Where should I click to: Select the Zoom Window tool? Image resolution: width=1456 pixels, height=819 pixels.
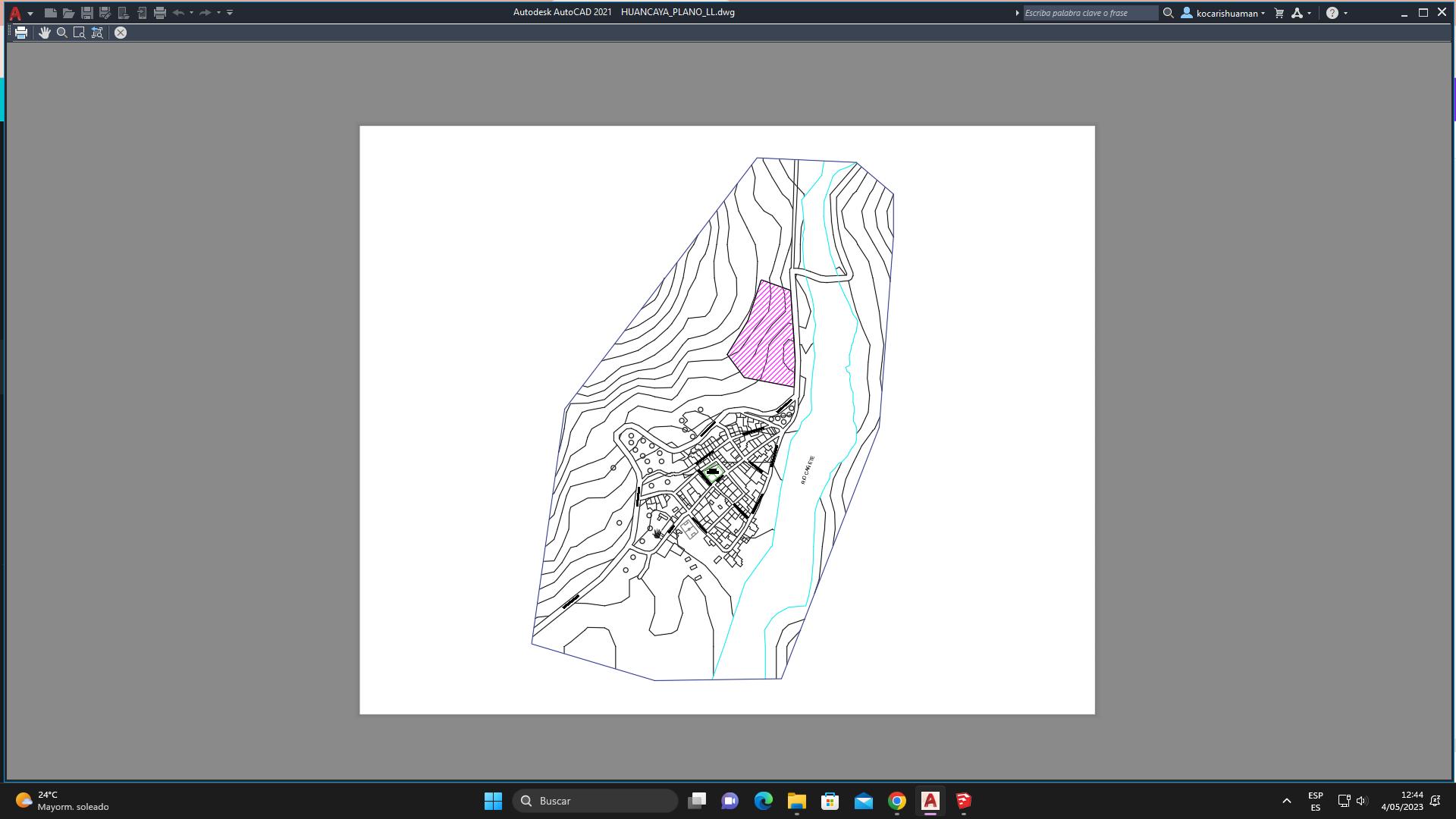pyautogui.click(x=79, y=33)
